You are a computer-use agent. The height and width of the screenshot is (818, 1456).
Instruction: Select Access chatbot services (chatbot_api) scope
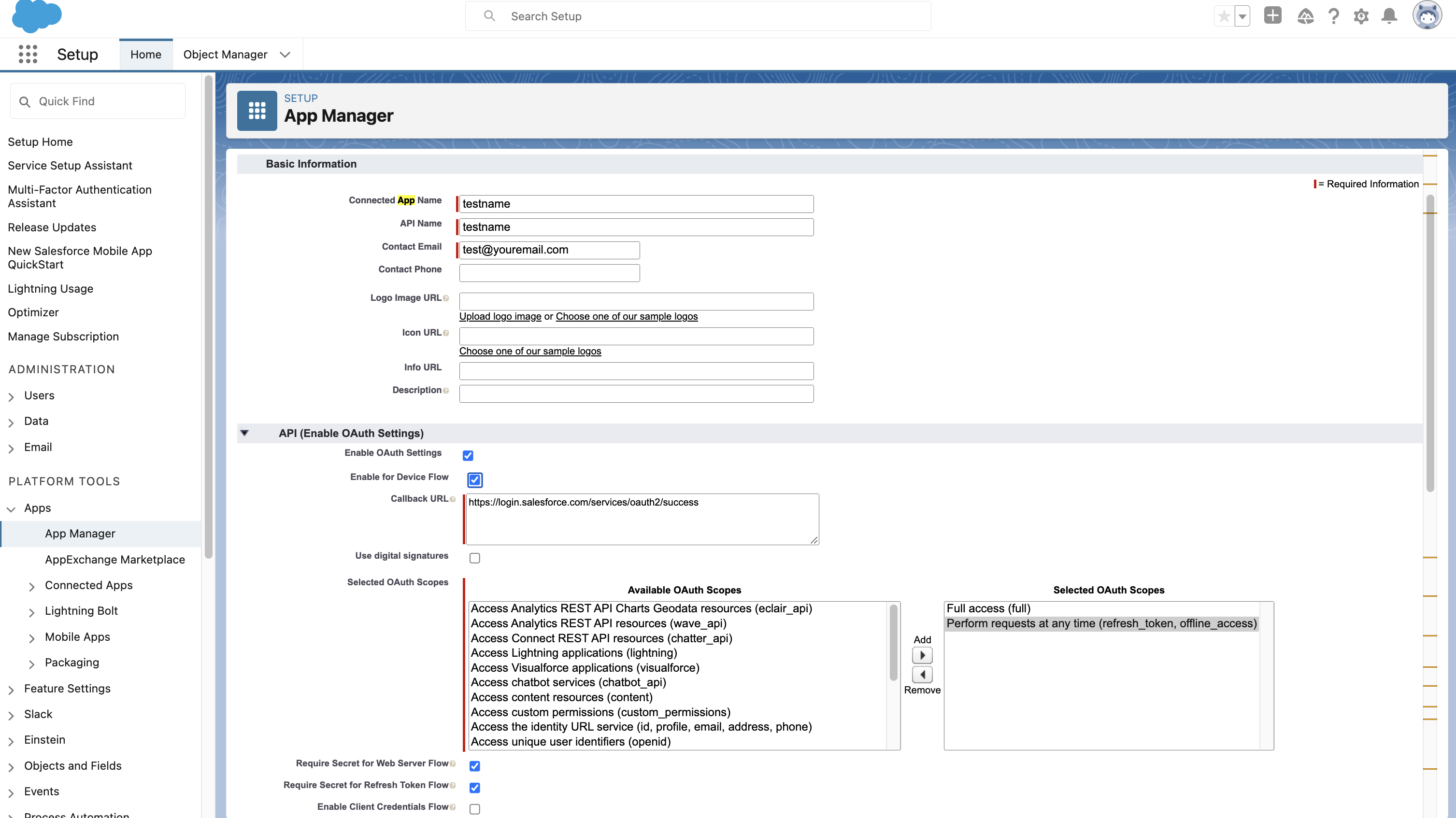coord(568,682)
